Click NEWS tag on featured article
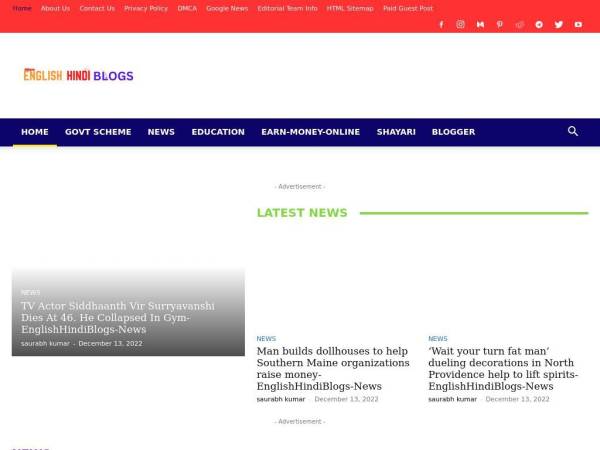 (x=31, y=292)
